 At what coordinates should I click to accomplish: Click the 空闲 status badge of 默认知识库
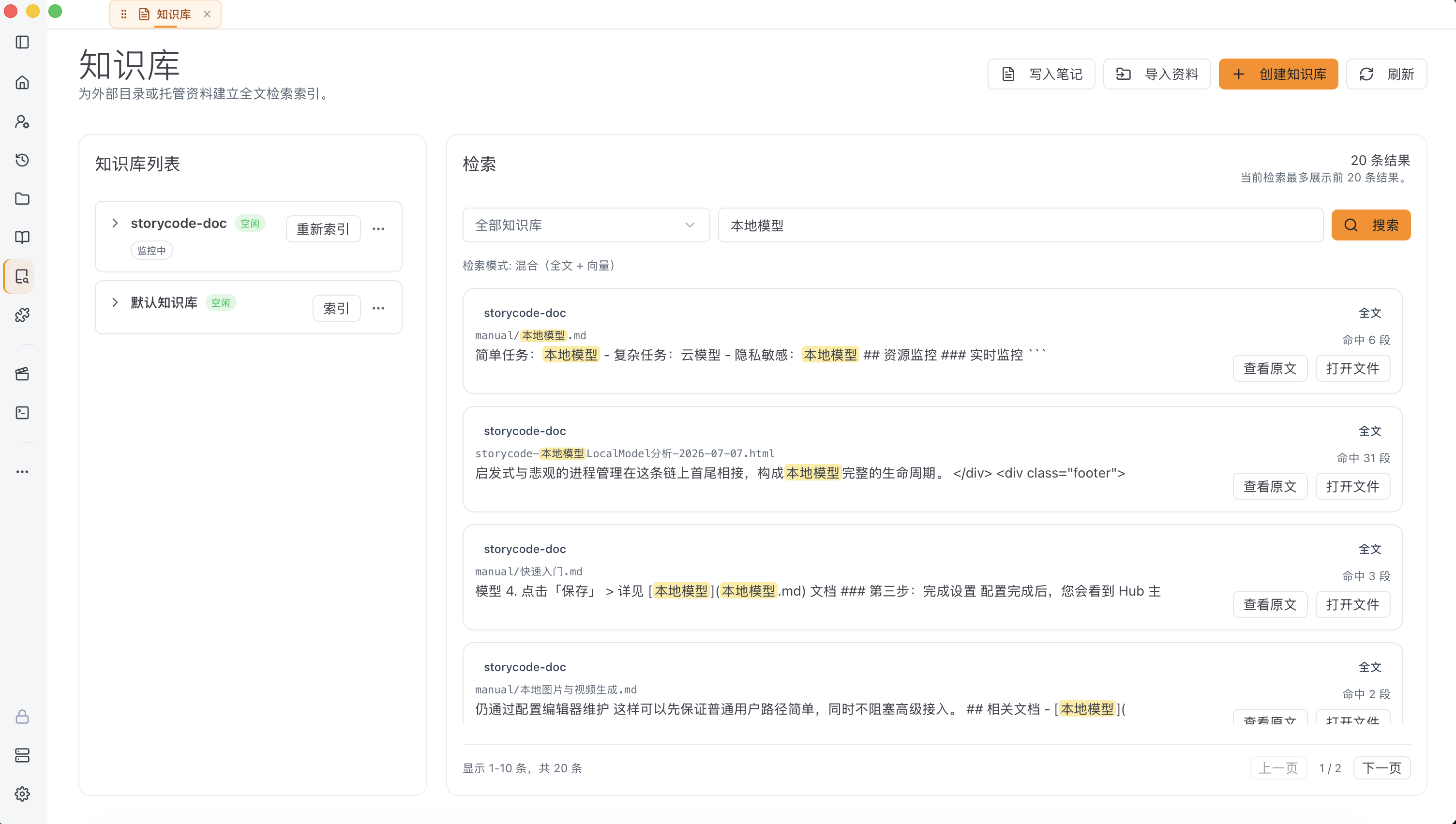tap(220, 303)
